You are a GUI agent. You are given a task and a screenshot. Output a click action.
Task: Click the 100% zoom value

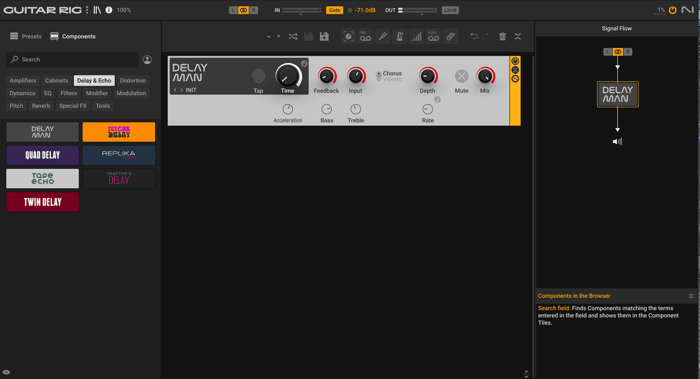pos(124,10)
